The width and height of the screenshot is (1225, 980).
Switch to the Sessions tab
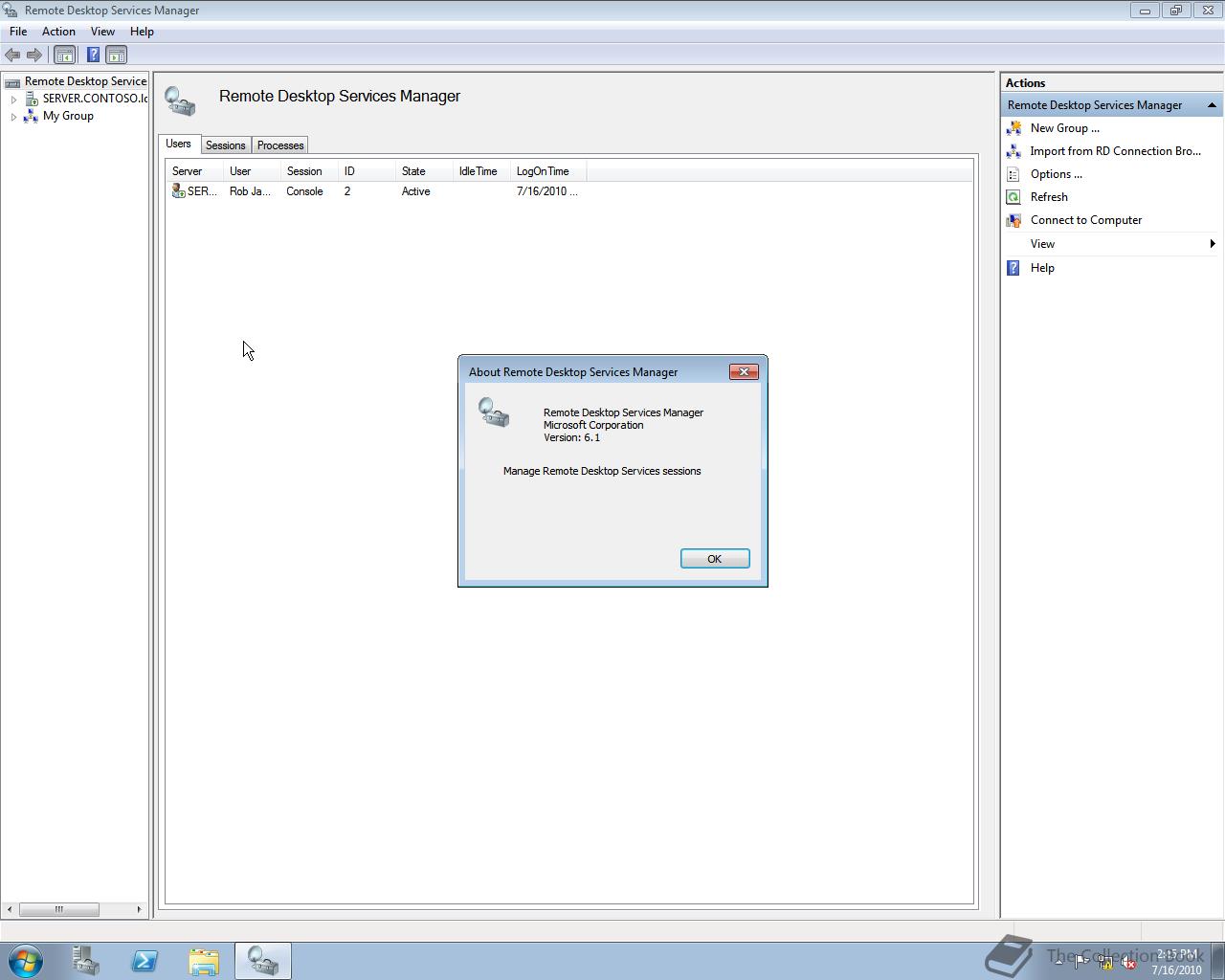226,145
